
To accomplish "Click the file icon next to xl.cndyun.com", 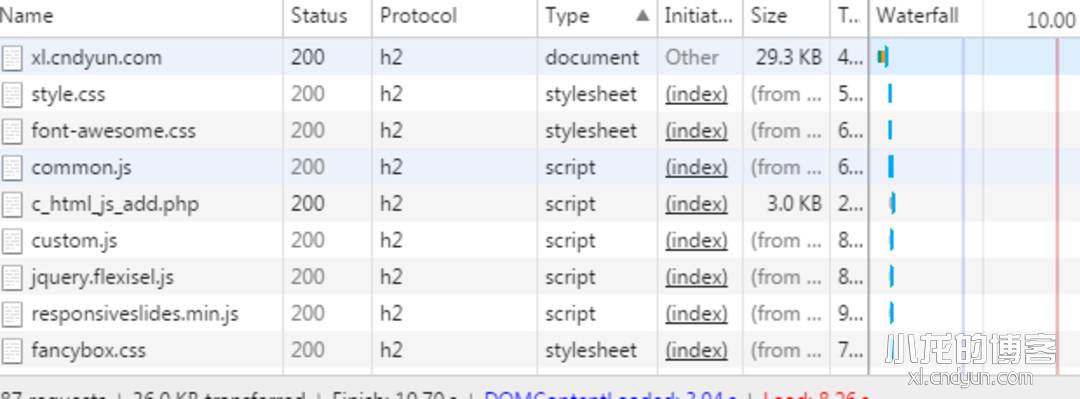I will (x=12, y=58).
